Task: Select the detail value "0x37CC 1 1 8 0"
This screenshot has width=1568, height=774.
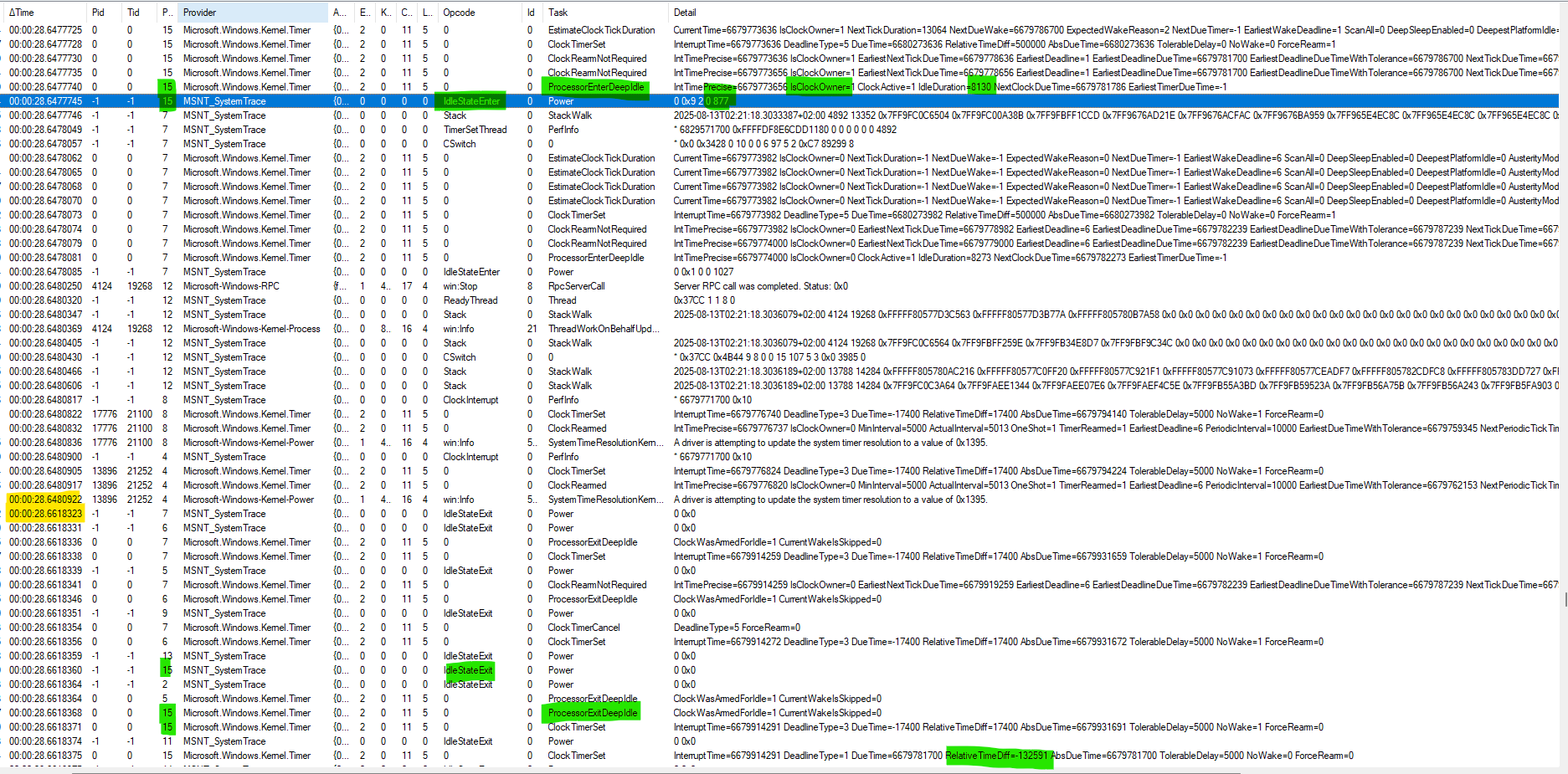Action: tap(704, 300)
